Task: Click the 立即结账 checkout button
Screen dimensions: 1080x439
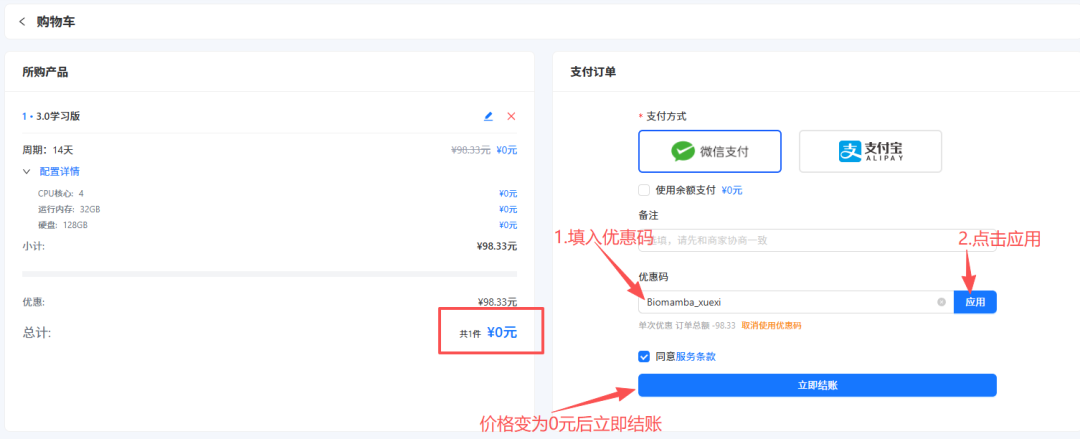Action: (817, 385)
